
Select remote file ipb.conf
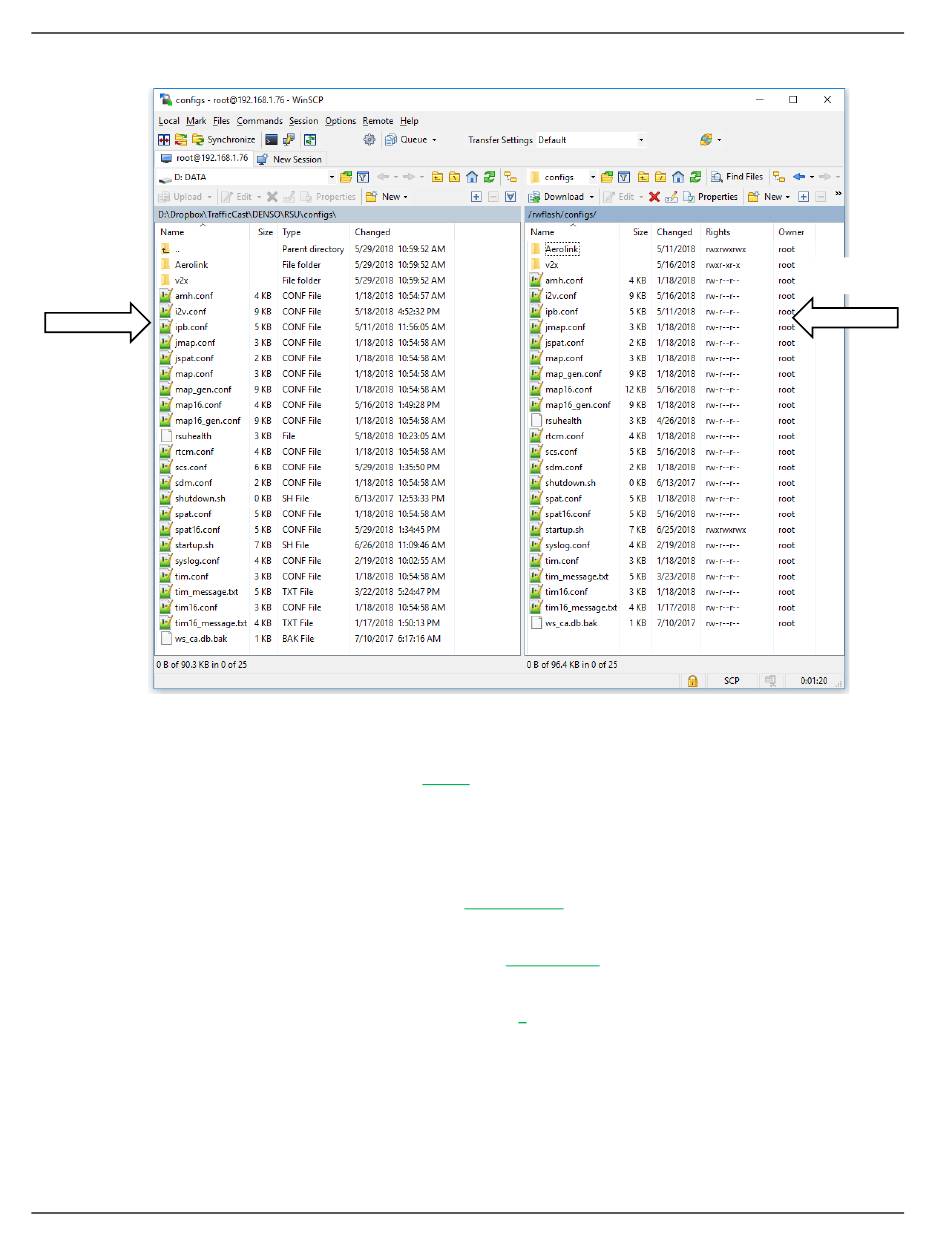561,311
